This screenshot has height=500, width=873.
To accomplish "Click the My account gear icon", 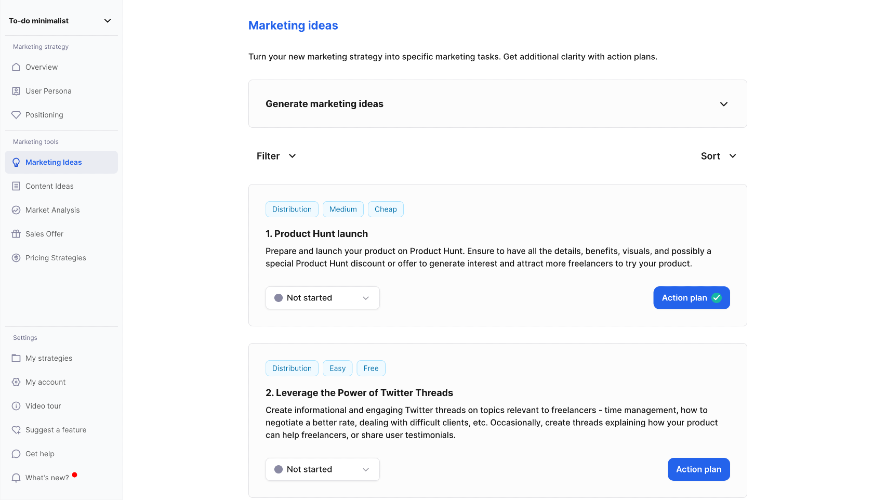I will coord(16,382).
